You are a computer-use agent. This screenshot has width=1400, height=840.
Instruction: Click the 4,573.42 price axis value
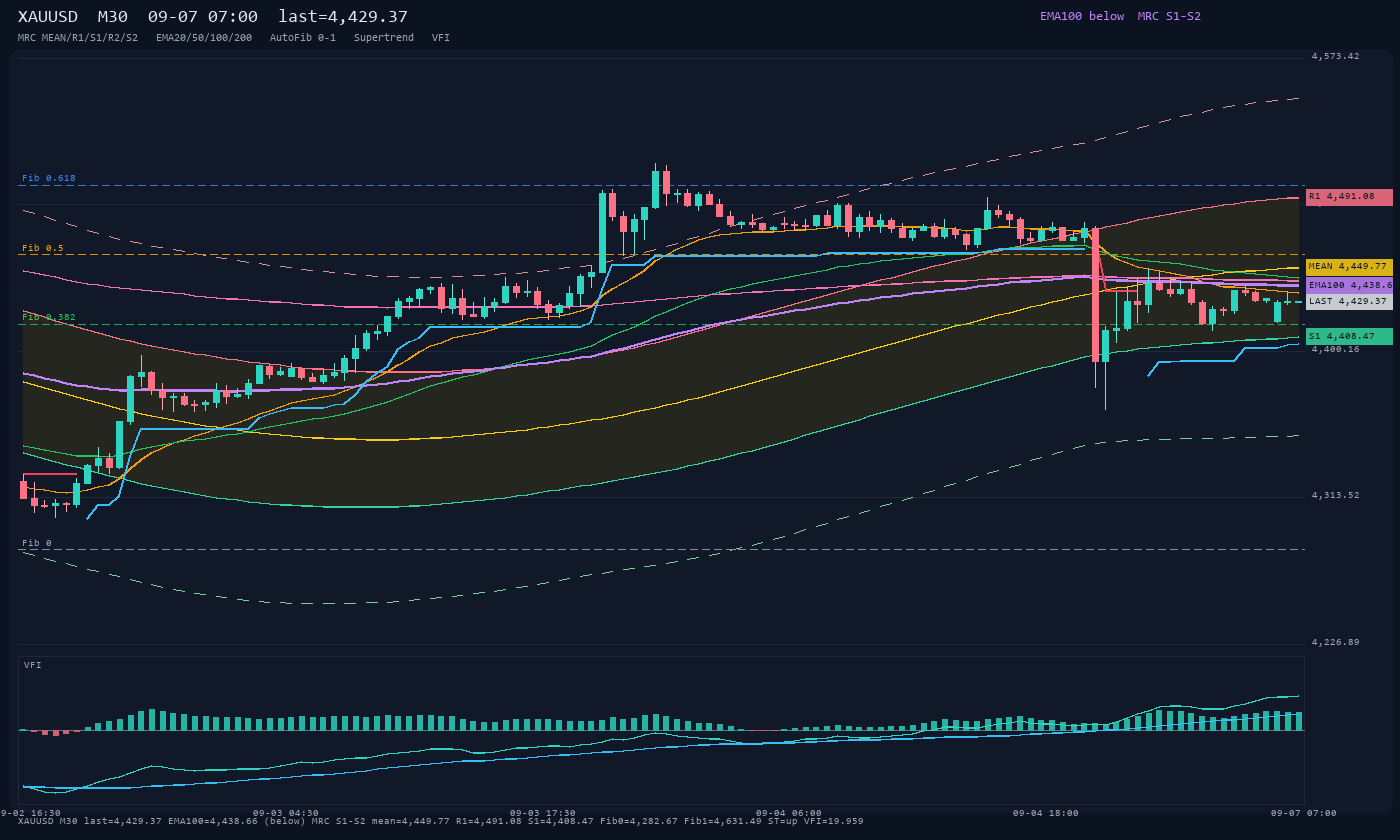point(1335,56)
